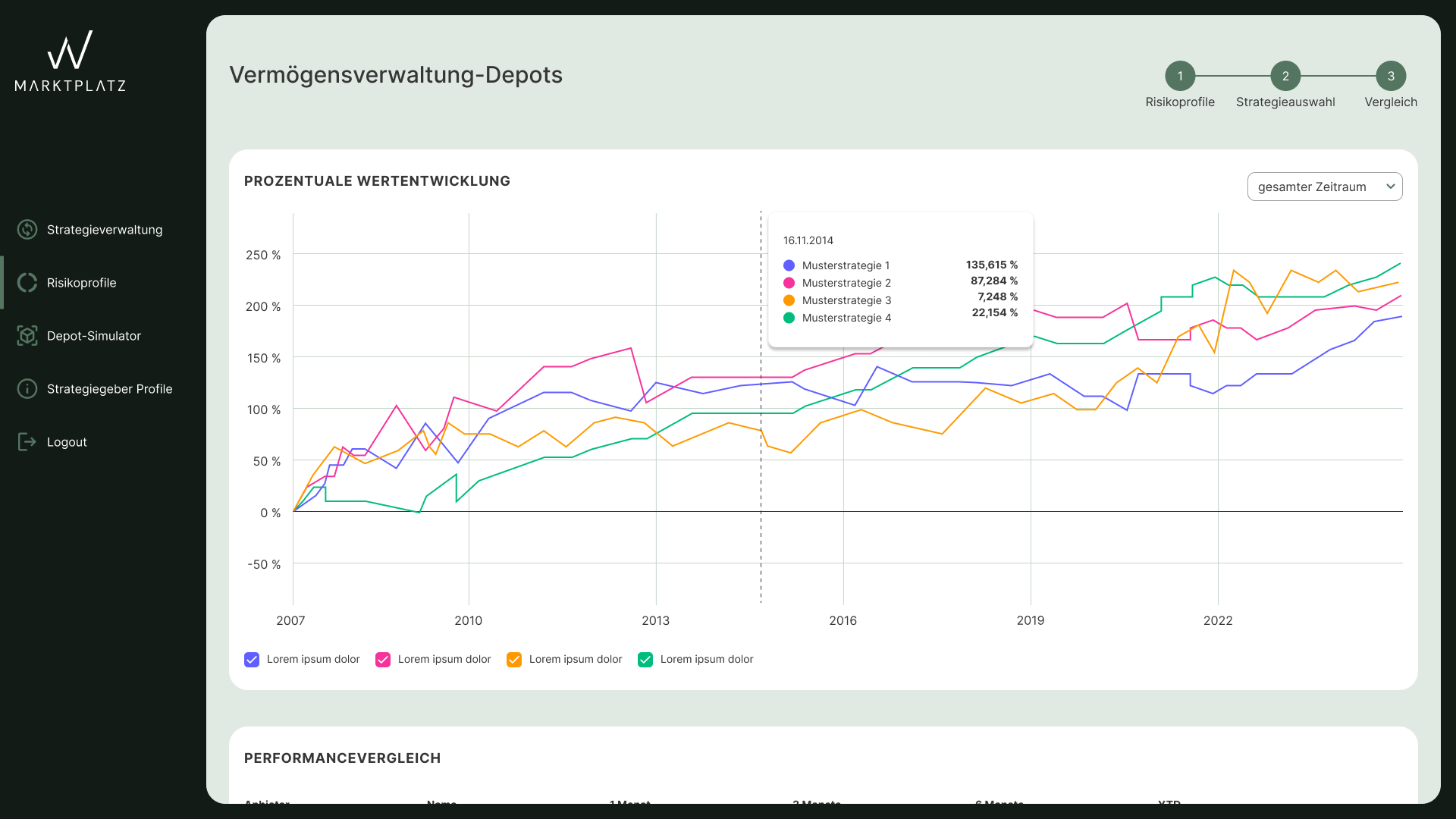The image size is (1456, 819).
Task: Open the gesamter Zeitraum dropdown
Action: [1325, 187]
